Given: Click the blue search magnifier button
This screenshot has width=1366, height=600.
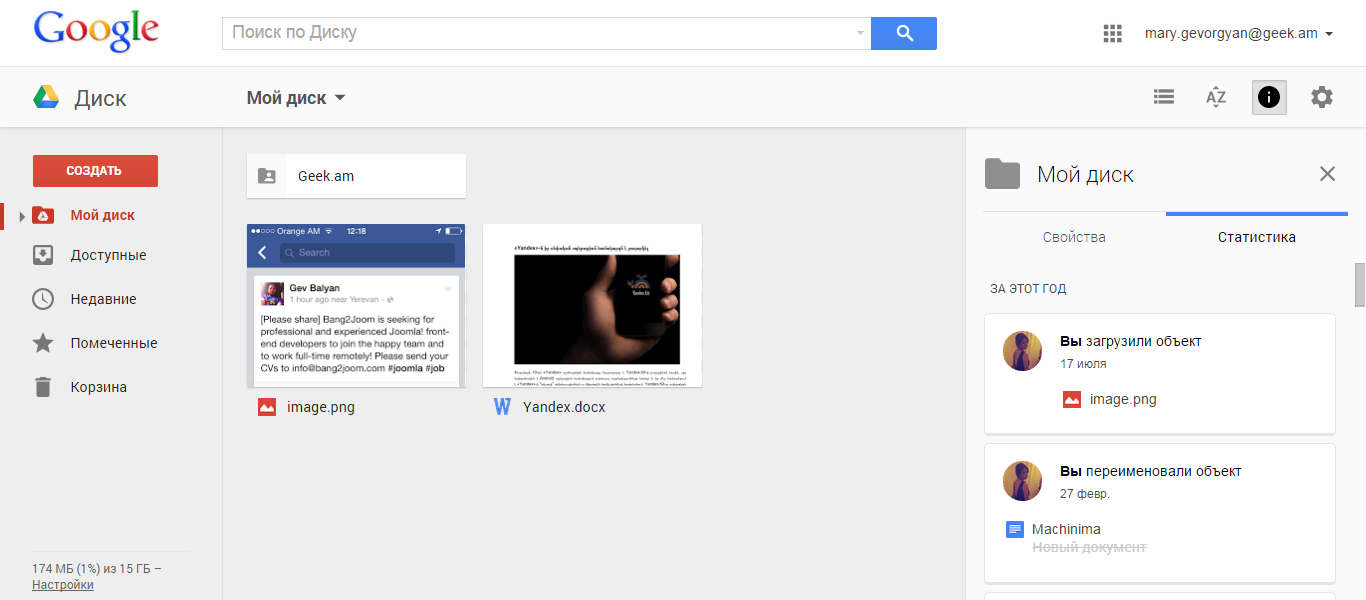Looking at the screenshot, I should (x=904, y=33).
